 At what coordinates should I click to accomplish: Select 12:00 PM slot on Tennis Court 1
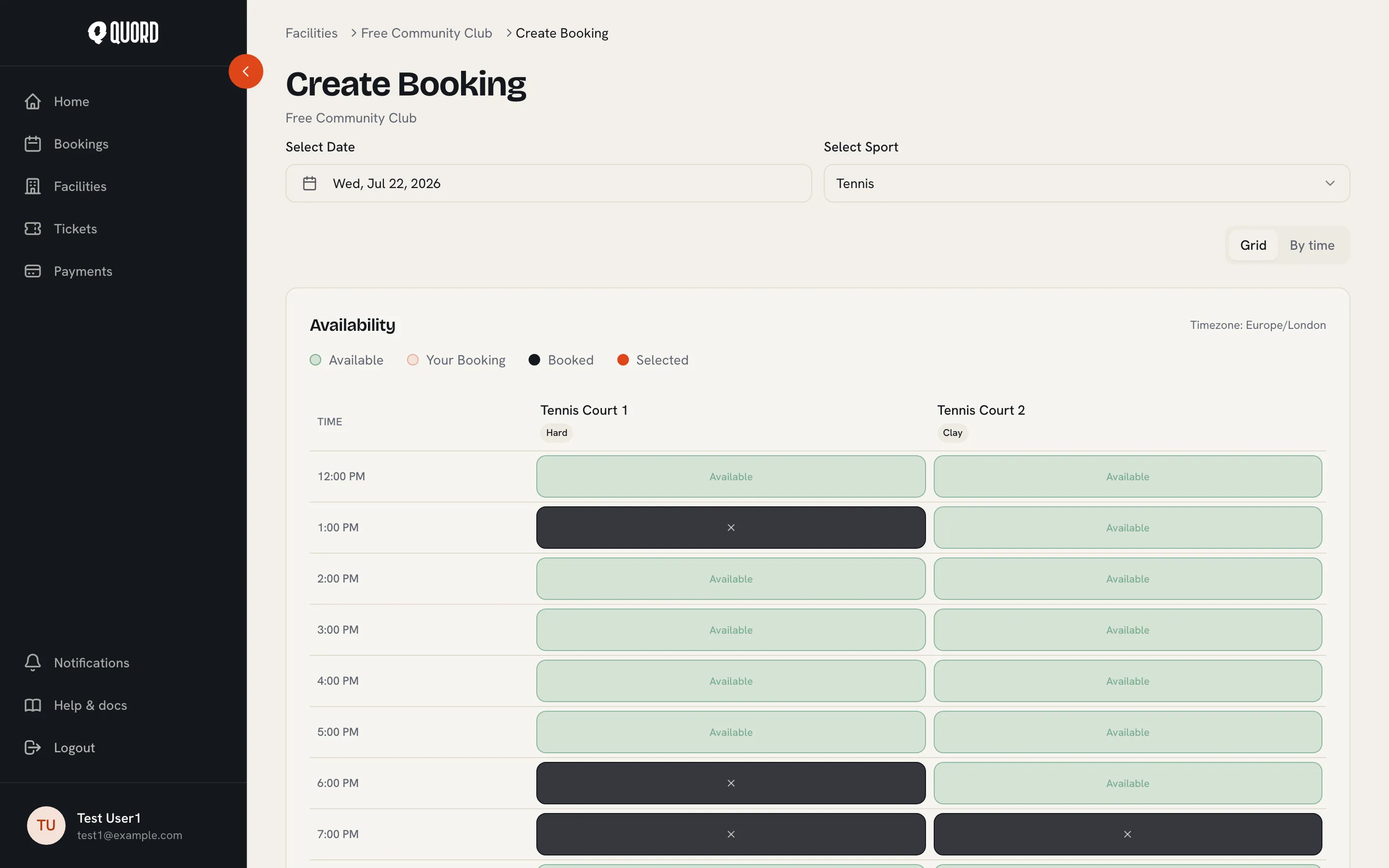[x=731, y=476]
